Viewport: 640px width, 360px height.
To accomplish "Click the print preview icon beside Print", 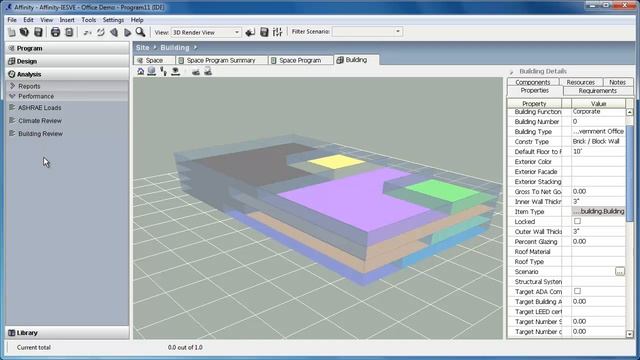I will (69, 32).
